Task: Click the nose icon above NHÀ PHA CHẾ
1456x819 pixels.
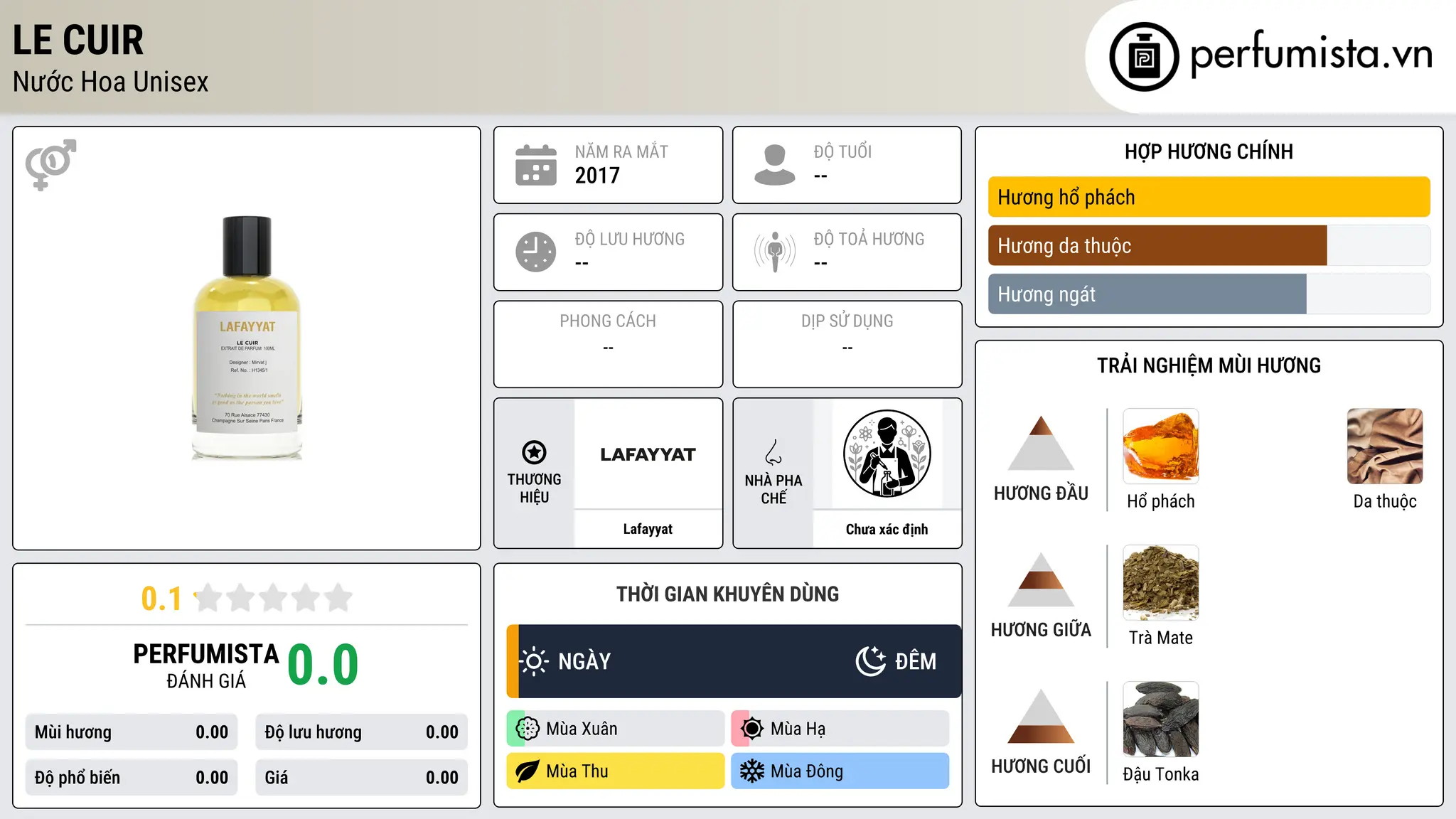Action: point(773,452)
